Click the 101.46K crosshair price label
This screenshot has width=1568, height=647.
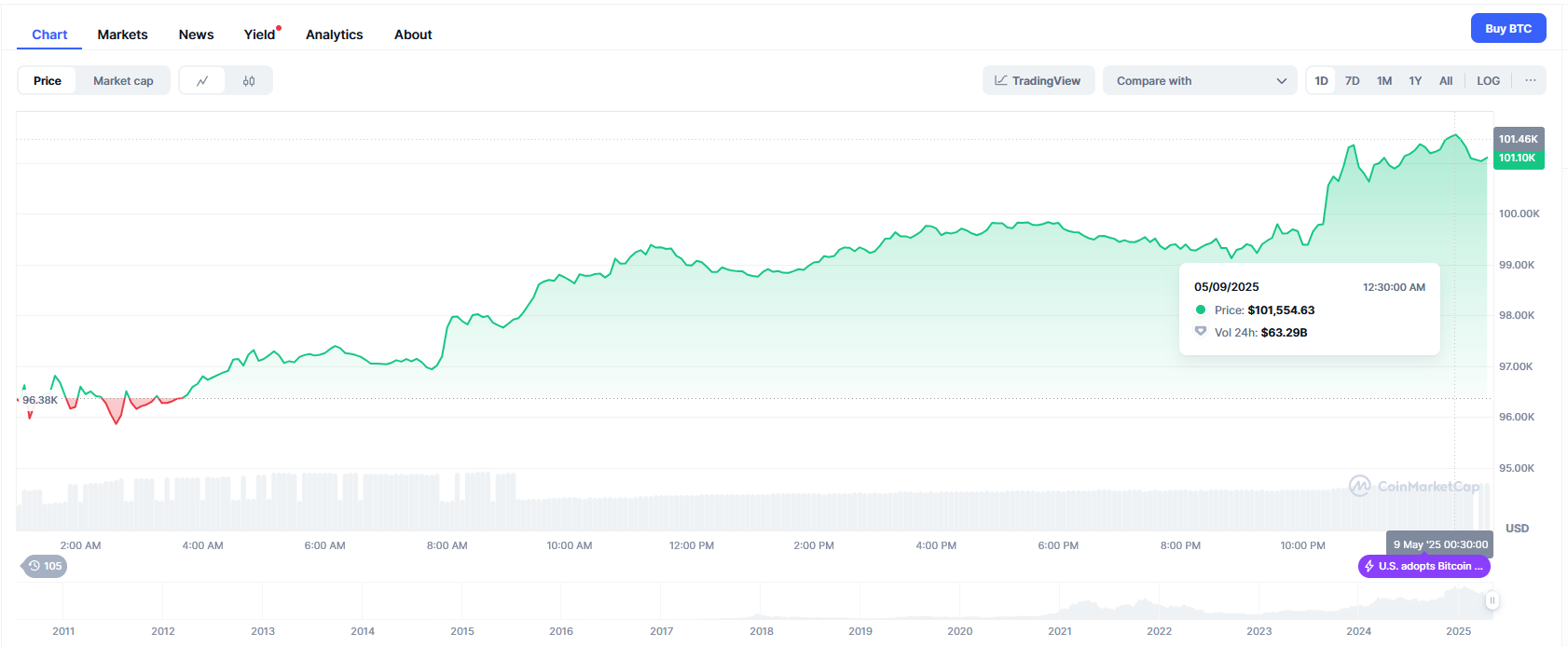click(1519, 138)
